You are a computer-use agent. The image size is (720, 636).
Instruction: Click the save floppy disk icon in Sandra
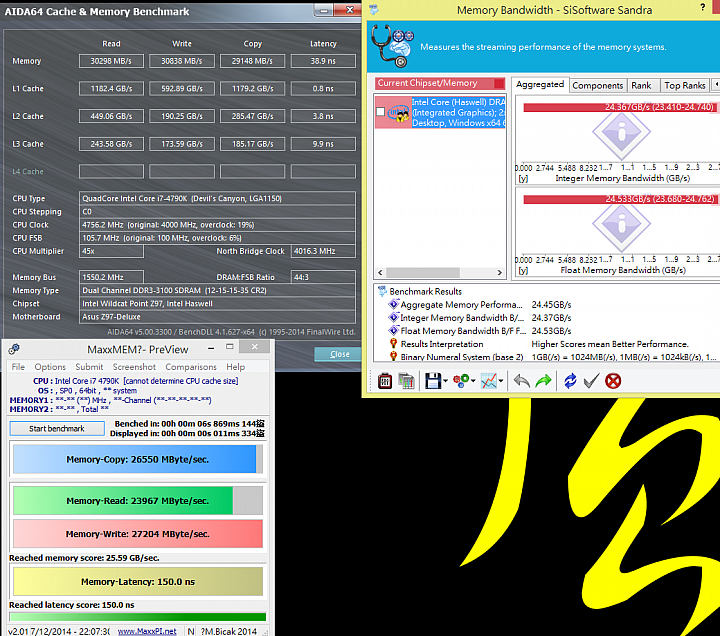tap(433, 381)
